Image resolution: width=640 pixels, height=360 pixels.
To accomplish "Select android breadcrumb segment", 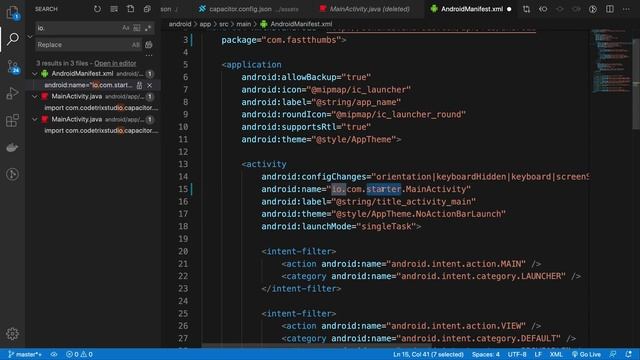I will [180, 24].
